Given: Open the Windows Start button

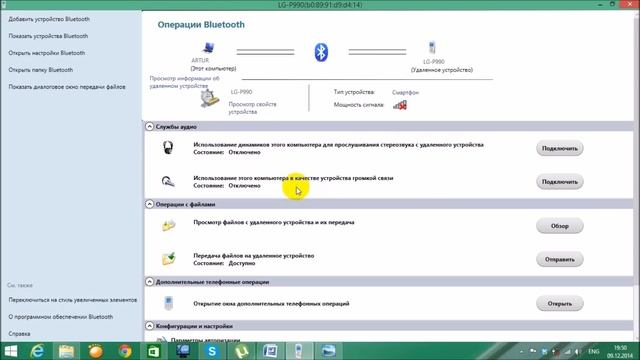Looking at the screenshot, I should [x=11, y=351].
